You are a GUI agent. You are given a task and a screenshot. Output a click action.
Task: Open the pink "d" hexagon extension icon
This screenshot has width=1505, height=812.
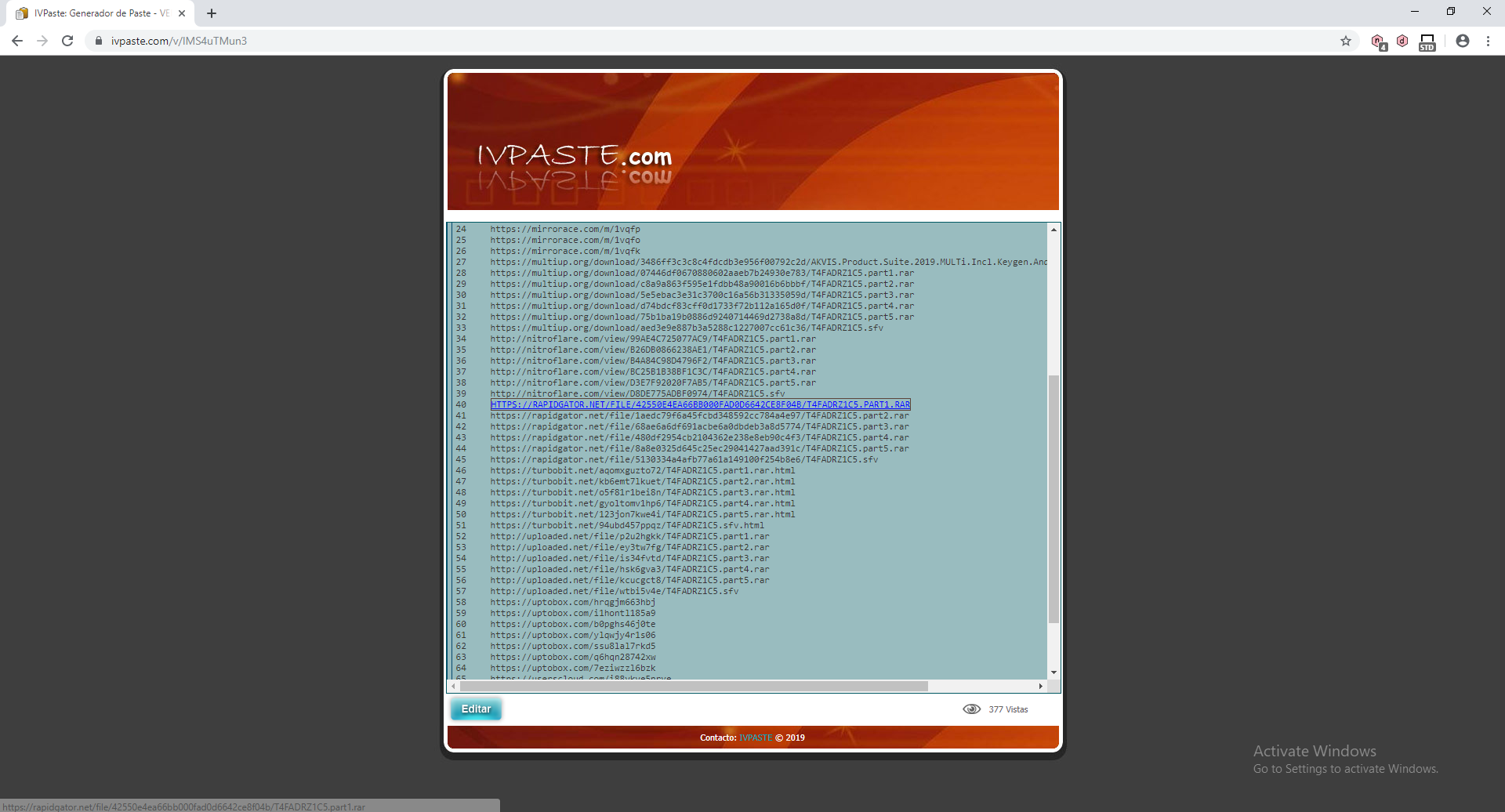click(1402, 42)
